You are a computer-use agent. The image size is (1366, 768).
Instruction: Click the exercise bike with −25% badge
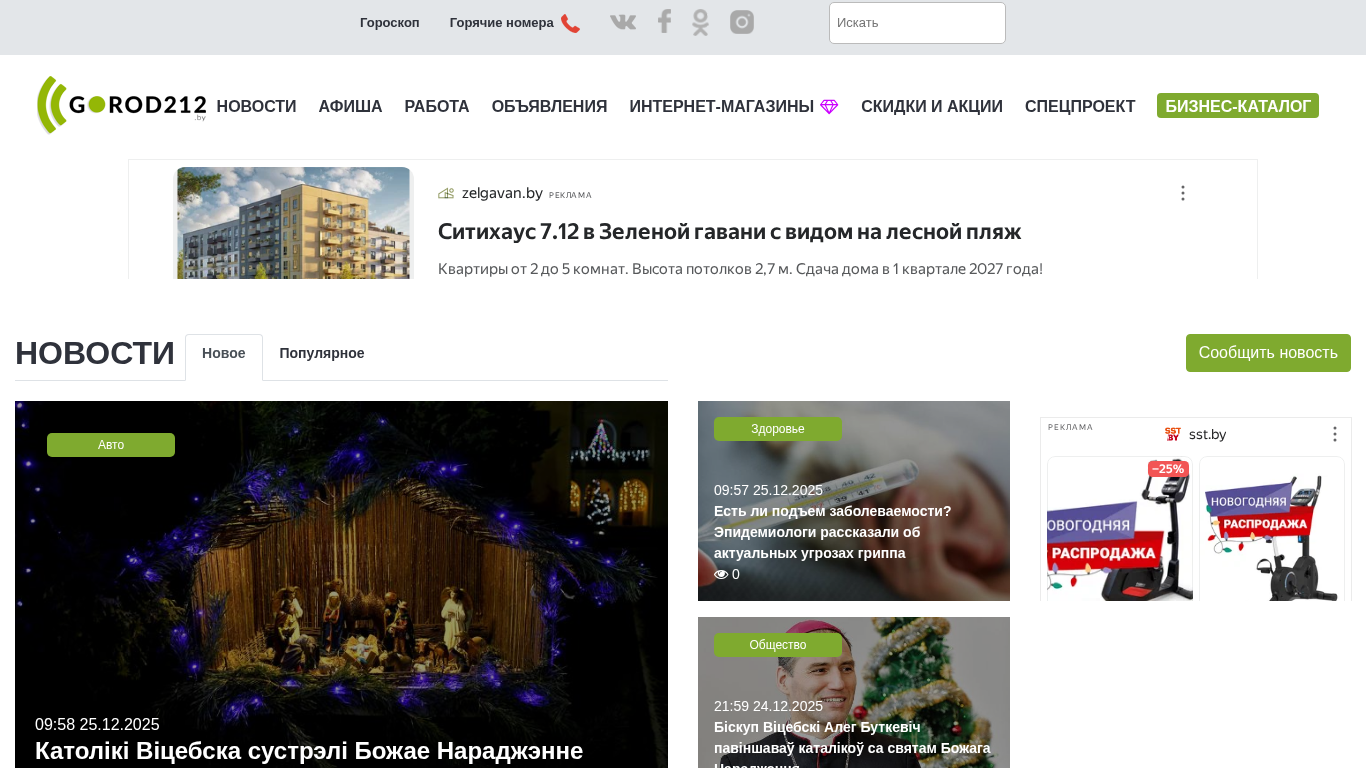1120,529
